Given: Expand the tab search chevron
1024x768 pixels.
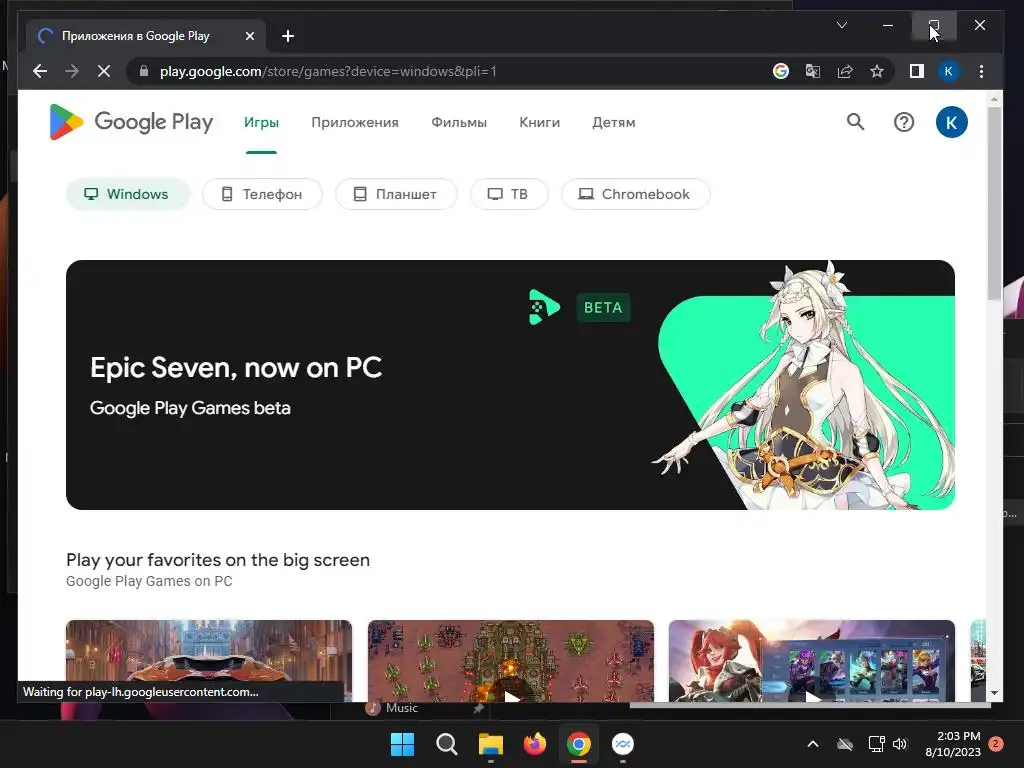Looking at the screenshot, I should coord(842,25).
